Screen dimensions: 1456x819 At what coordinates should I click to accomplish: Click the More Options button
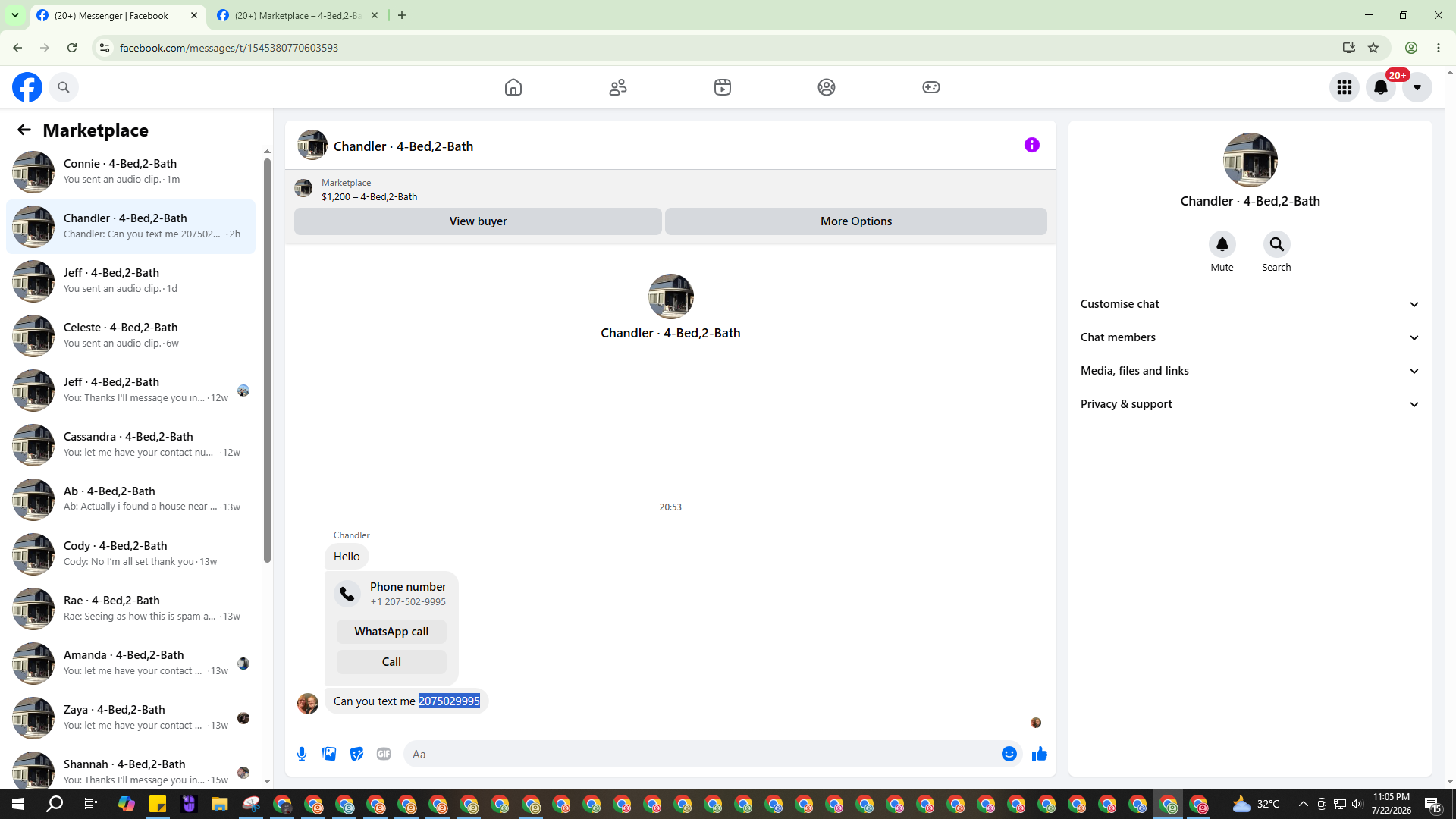[856, 221]
